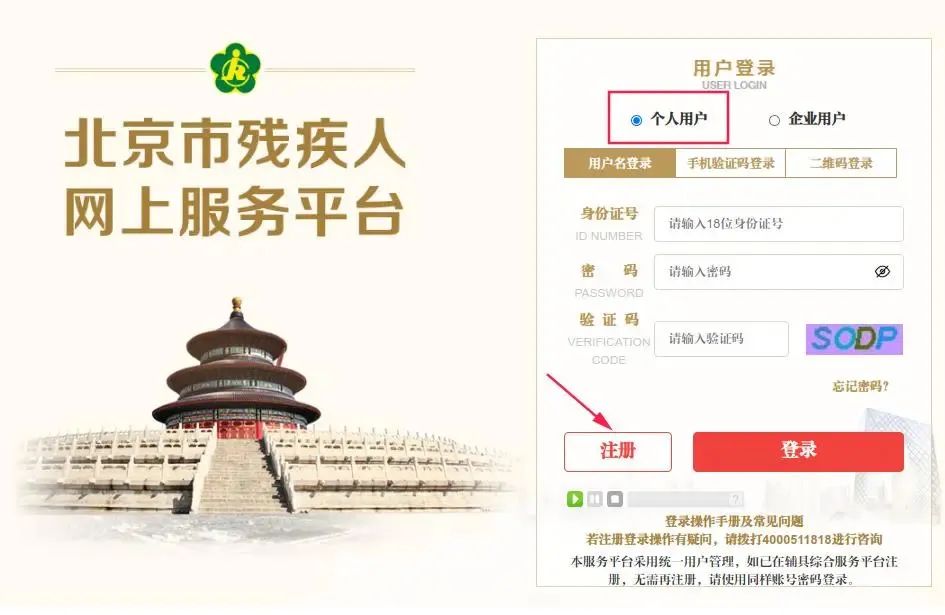Switch to 手机验证码登录 tab
Screen dimensions: 945x615
(x=730, y=163)
